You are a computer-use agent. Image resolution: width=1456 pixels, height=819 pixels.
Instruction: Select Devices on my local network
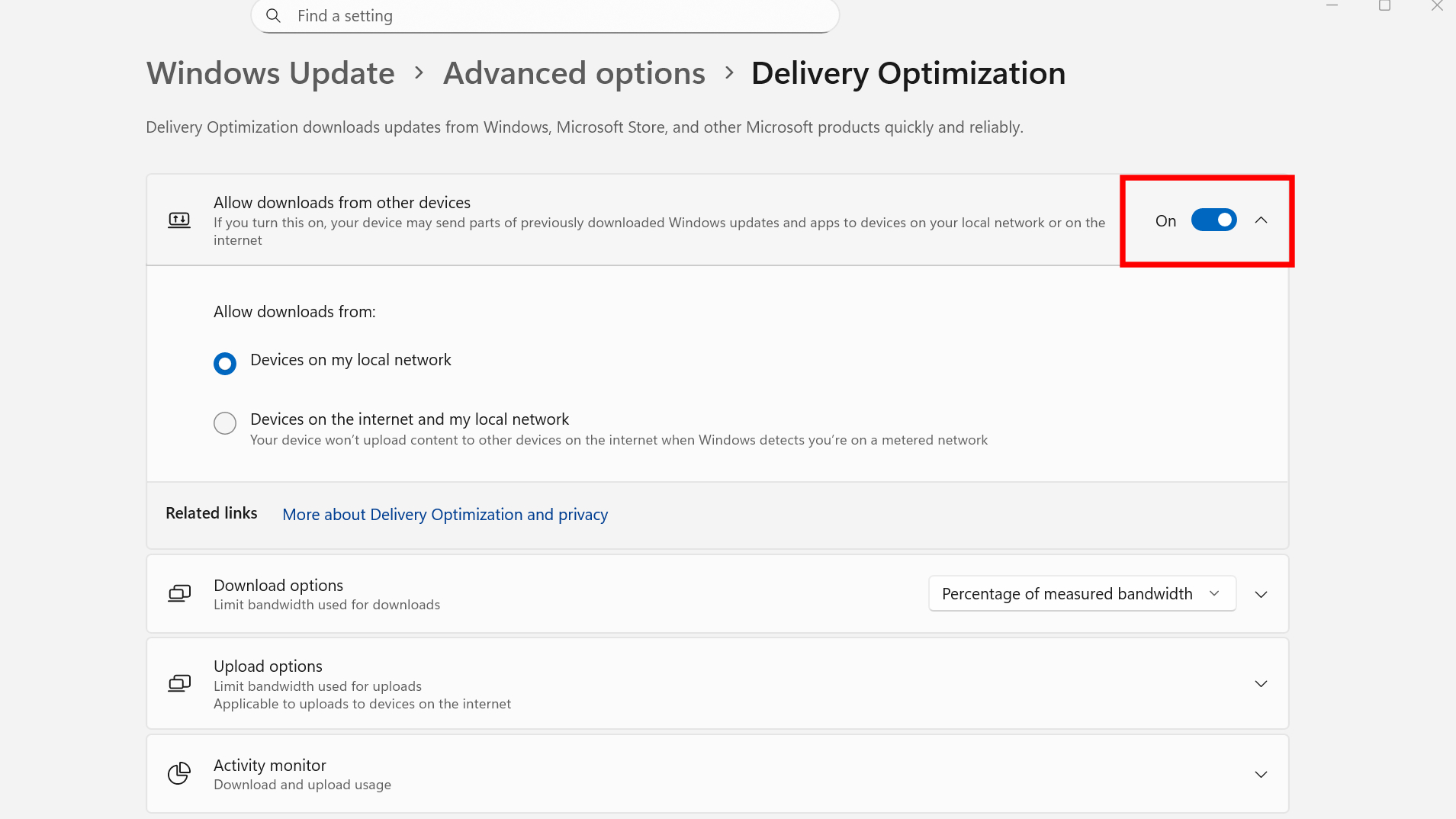point(224,363)
